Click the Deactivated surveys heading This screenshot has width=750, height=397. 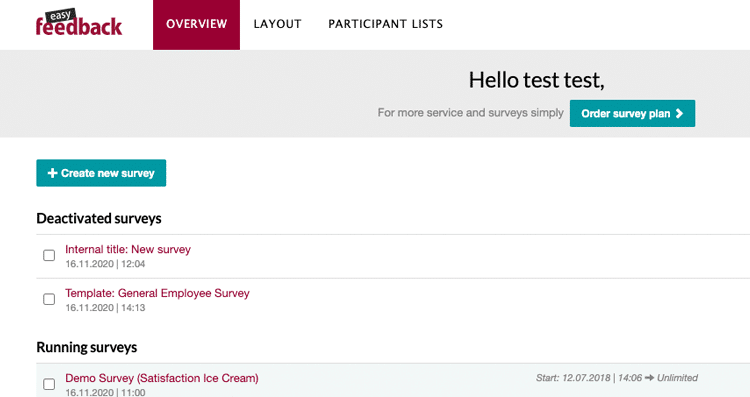click(99, 219)
